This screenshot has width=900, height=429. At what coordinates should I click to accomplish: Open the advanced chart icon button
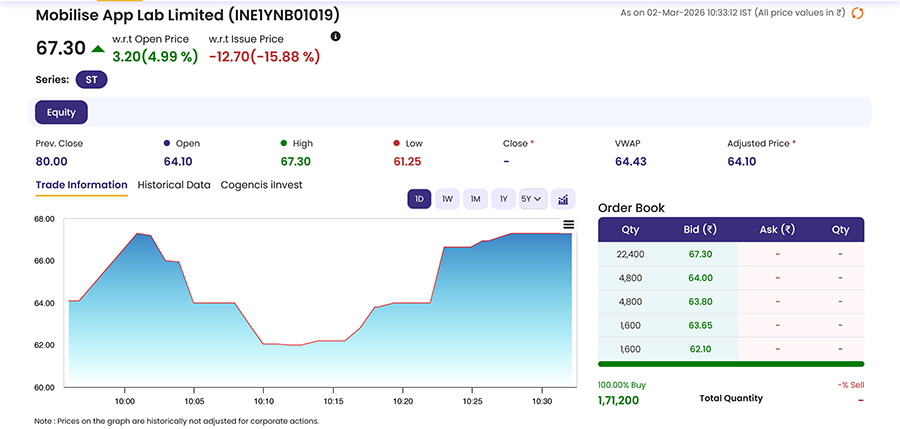point(563,199)
